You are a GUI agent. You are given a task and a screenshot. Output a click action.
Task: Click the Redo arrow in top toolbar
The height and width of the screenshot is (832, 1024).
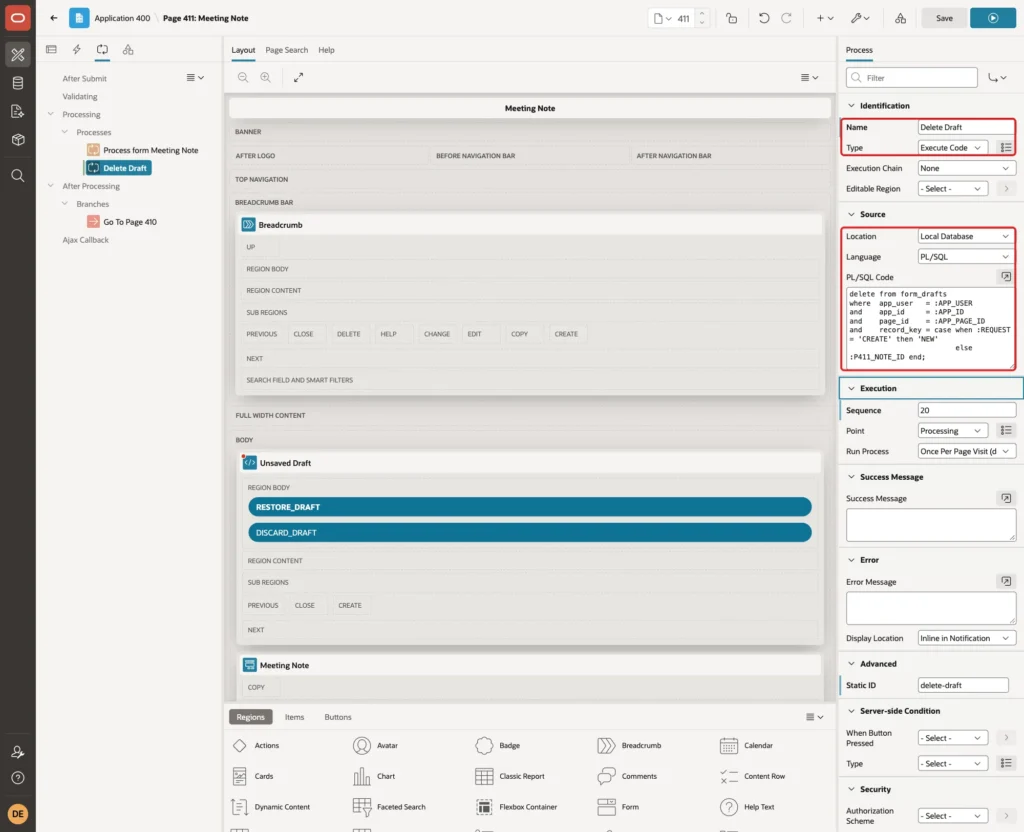(787, 18)
